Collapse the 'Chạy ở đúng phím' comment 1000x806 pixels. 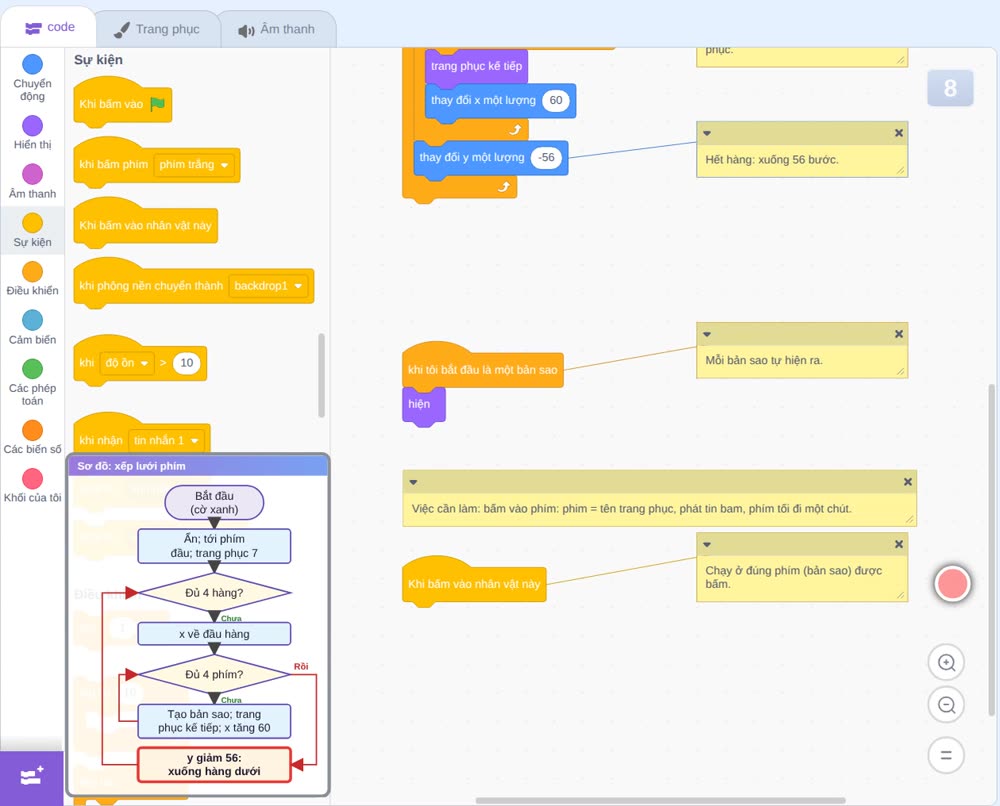point(707,545)
